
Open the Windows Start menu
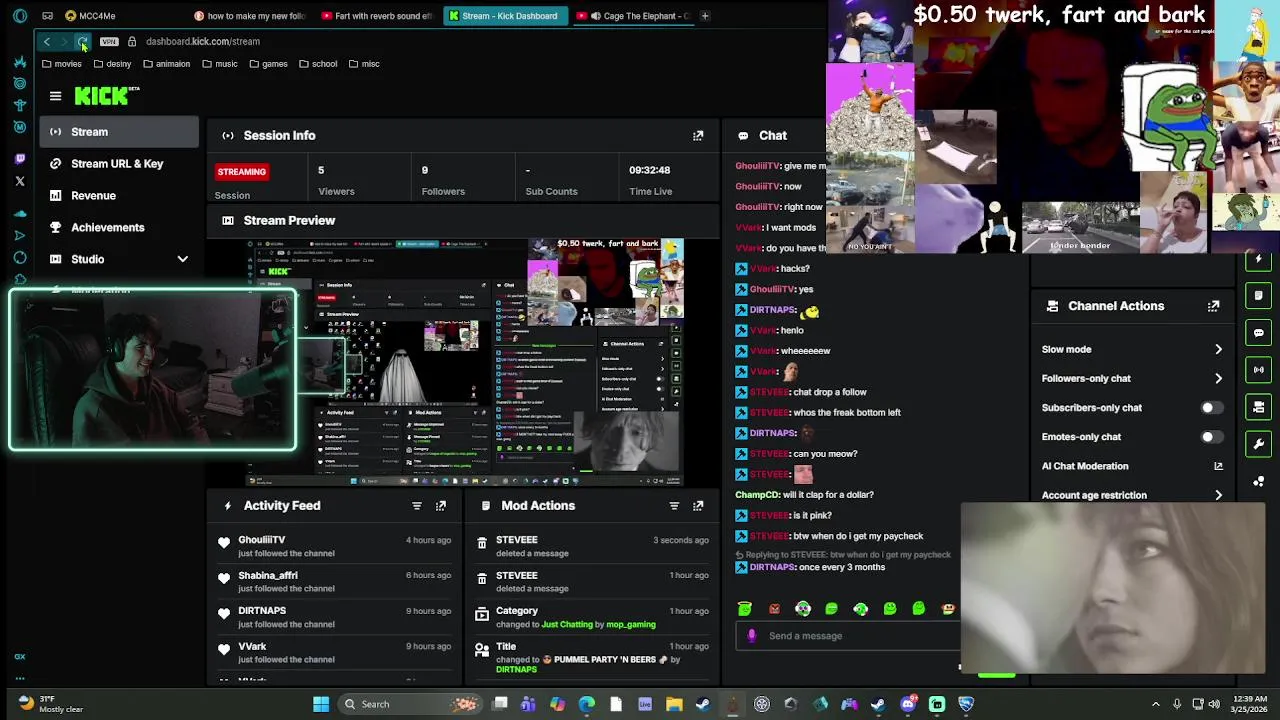pos(321,704)
